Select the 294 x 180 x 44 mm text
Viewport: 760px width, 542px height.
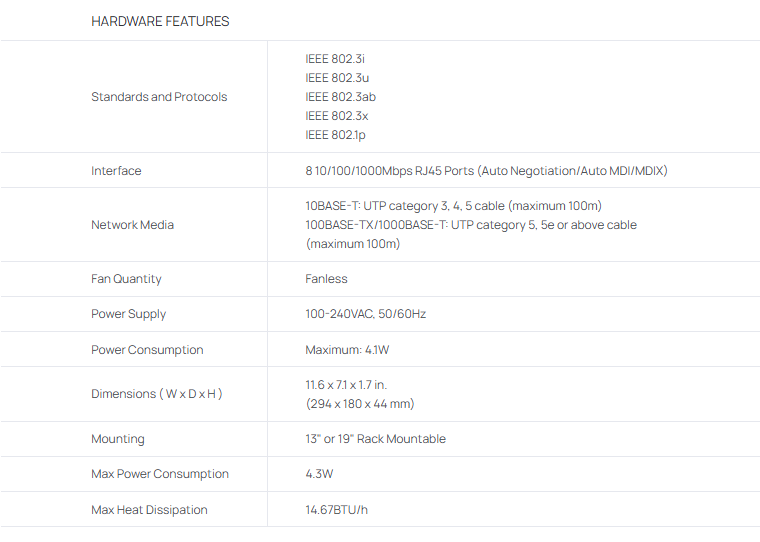(359, 404)
